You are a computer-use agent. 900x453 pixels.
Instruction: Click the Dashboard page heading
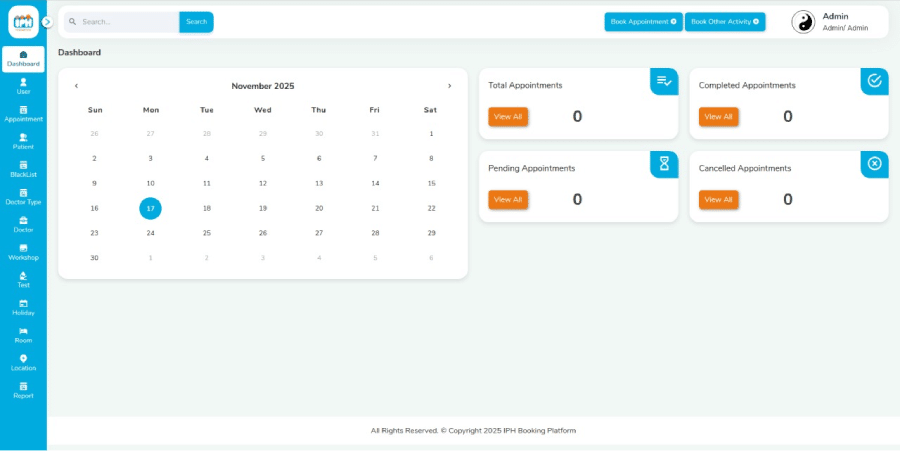pos(79,52)
